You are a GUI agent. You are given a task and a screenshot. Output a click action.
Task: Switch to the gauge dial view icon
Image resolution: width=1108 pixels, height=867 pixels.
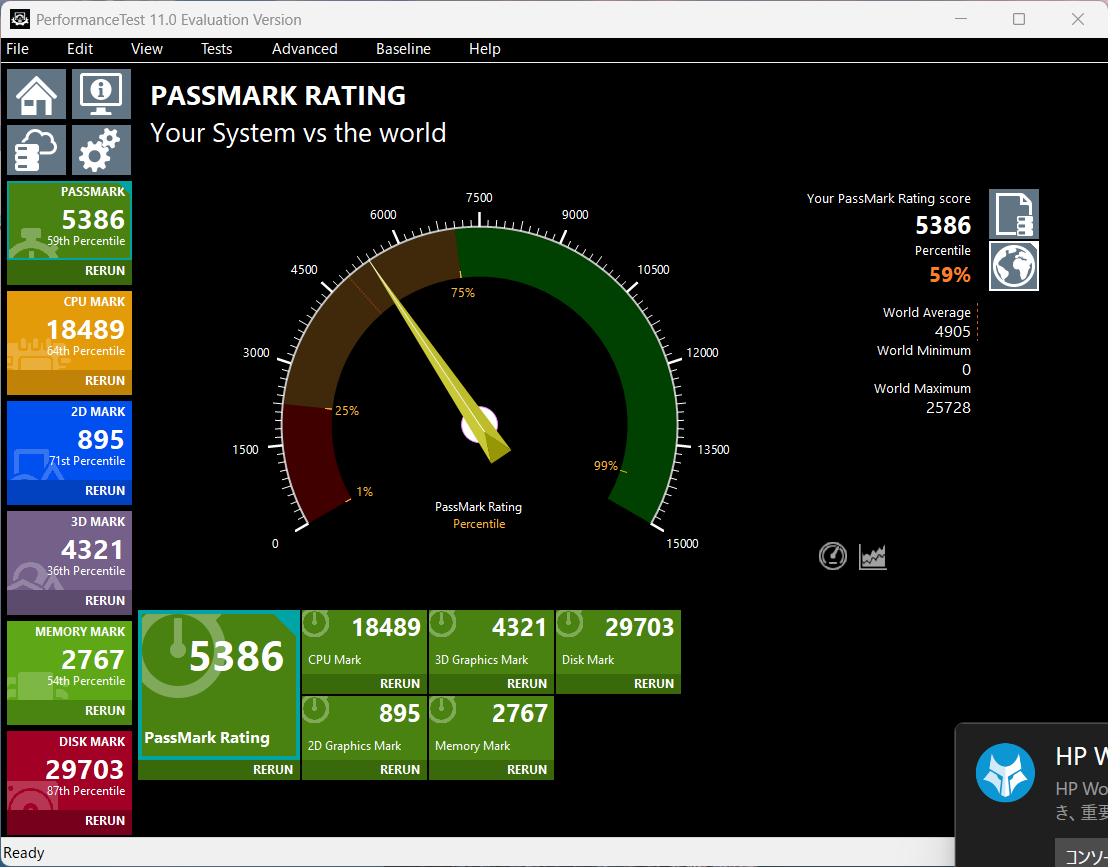(833, 556)
